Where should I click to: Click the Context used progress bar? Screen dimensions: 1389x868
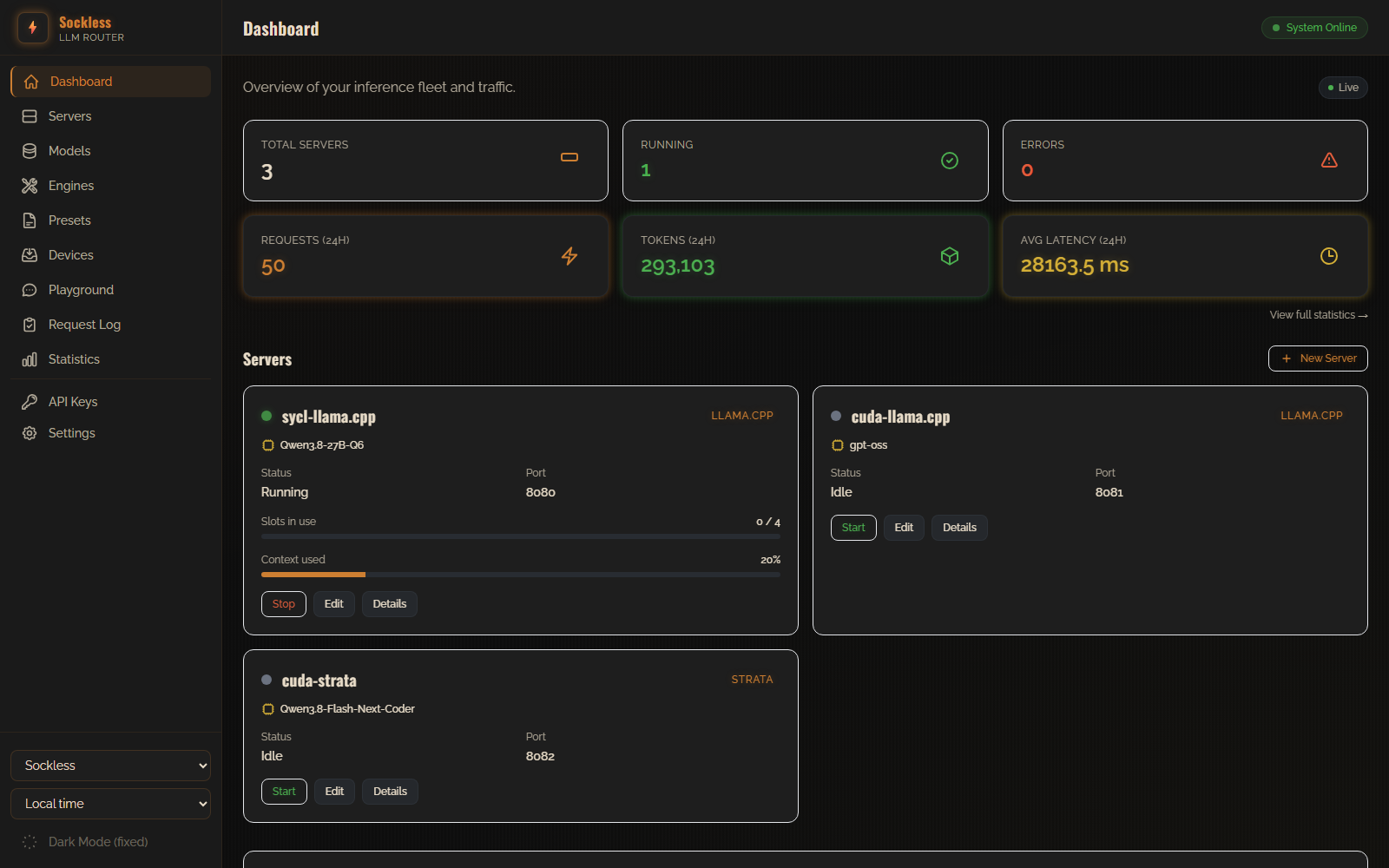(x=521, y=575)
